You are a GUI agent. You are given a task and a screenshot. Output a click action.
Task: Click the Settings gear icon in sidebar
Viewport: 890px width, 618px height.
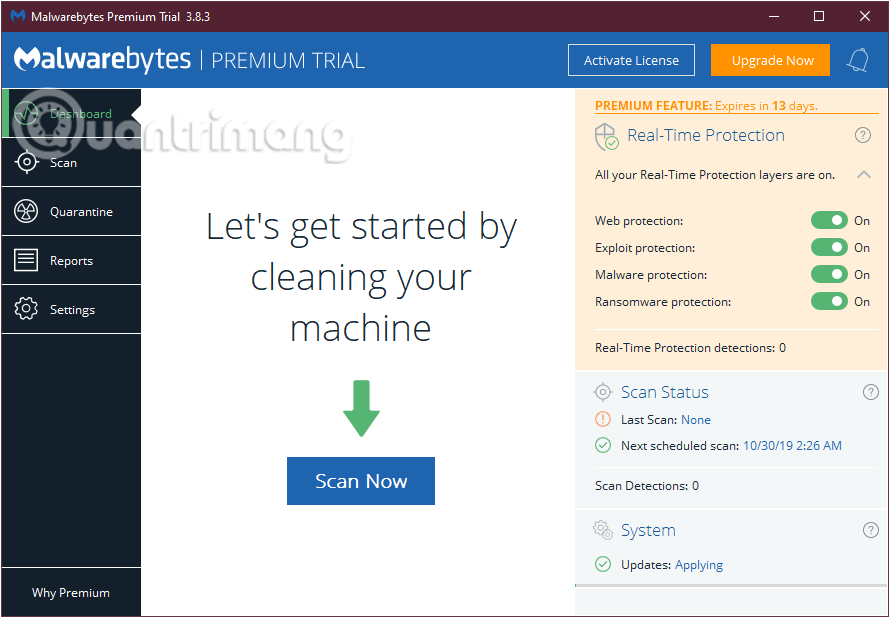(x=26, y=309)
